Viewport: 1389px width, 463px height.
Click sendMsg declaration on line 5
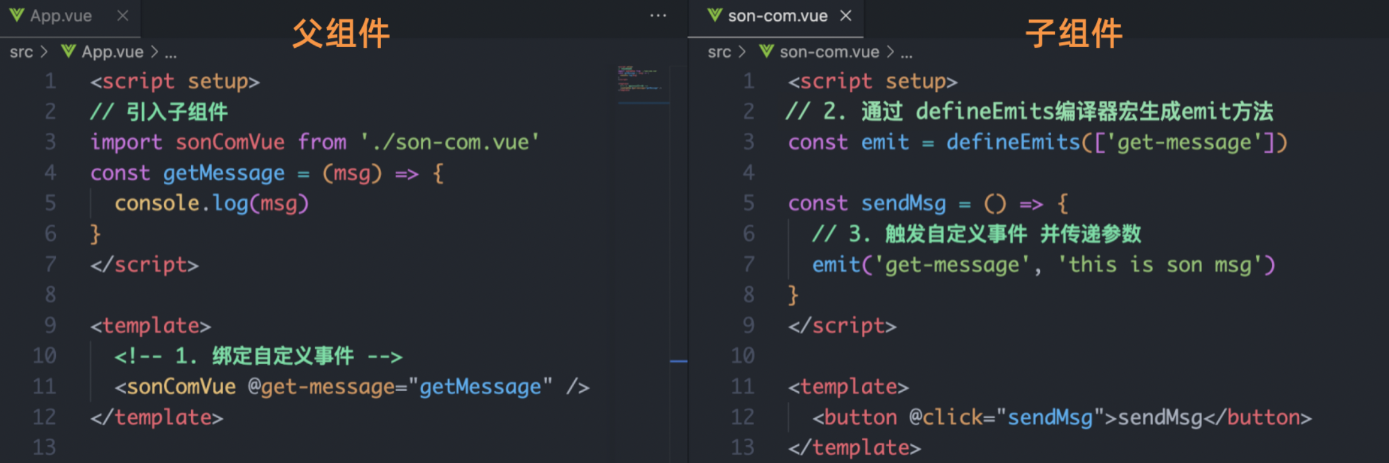pos(903,204)
